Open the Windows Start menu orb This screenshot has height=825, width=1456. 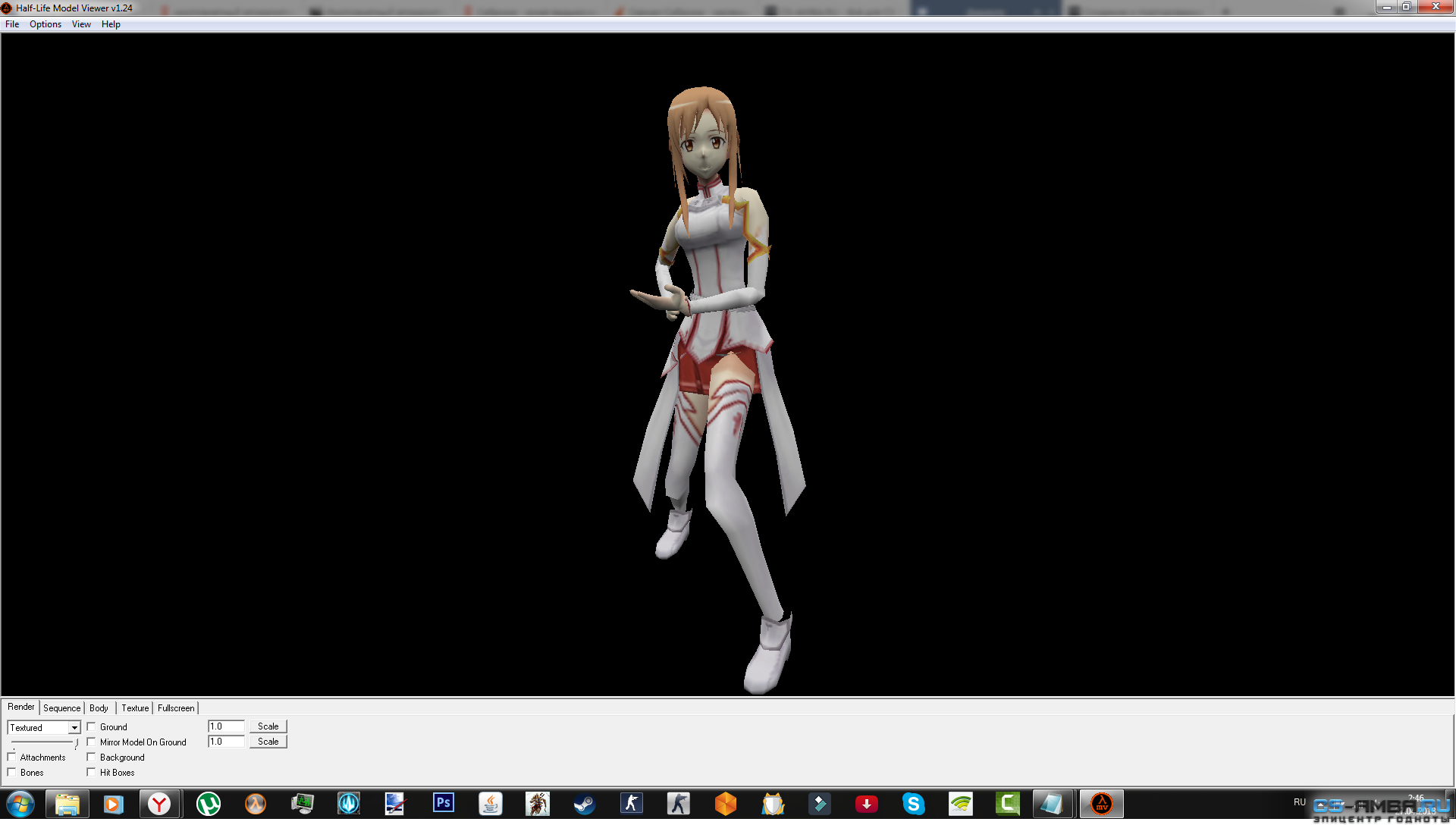pos(20,804)
